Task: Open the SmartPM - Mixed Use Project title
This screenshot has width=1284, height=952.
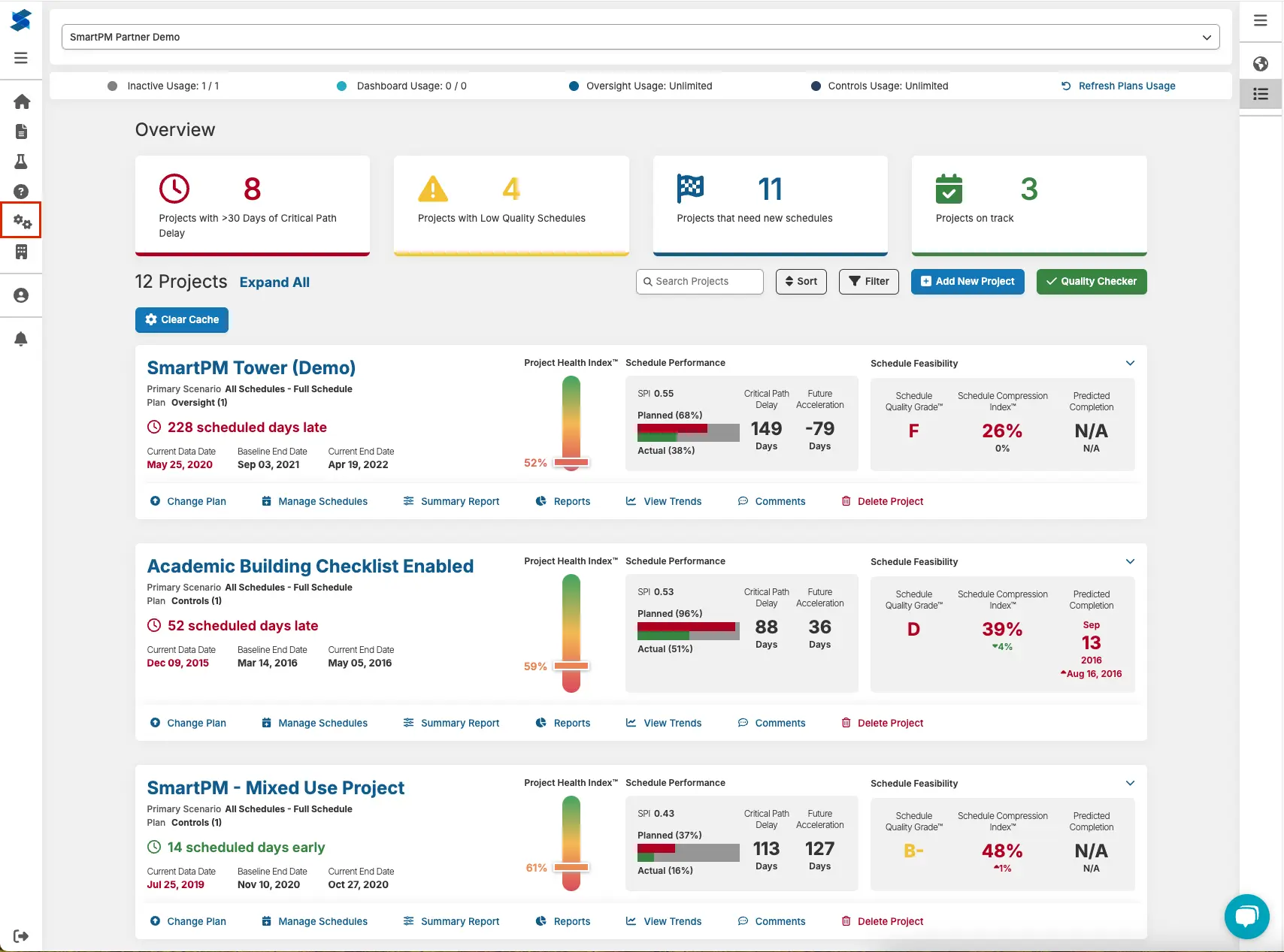Action: pyautogui.click(x=276, y=787)
